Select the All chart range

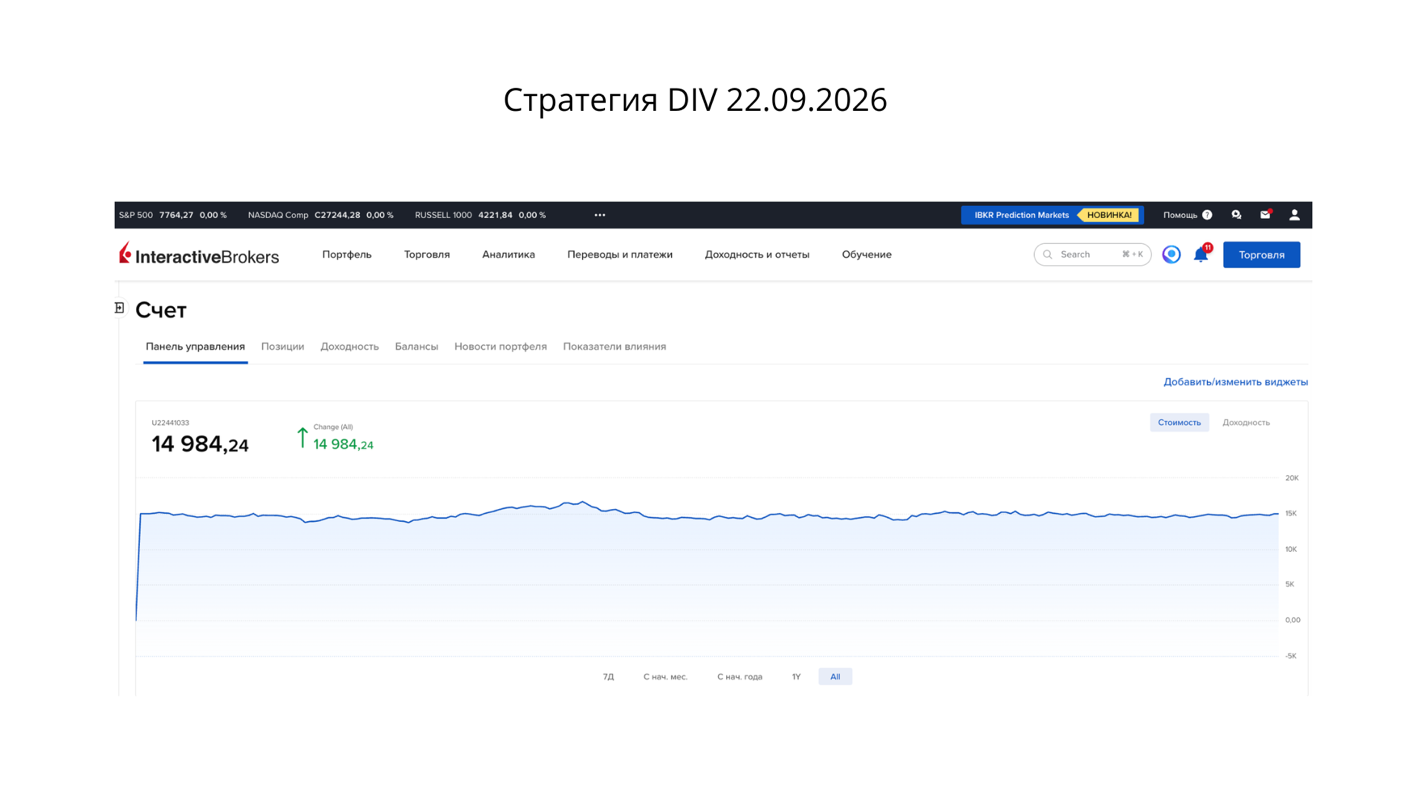[x=835, y=677]
